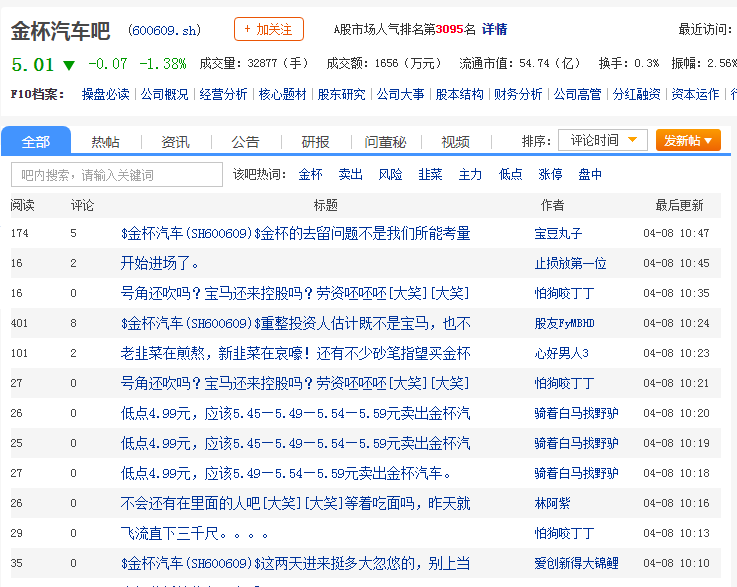Select hot word 卖出
This screenshot has width=737, height=587.
[x=351, y=174]
